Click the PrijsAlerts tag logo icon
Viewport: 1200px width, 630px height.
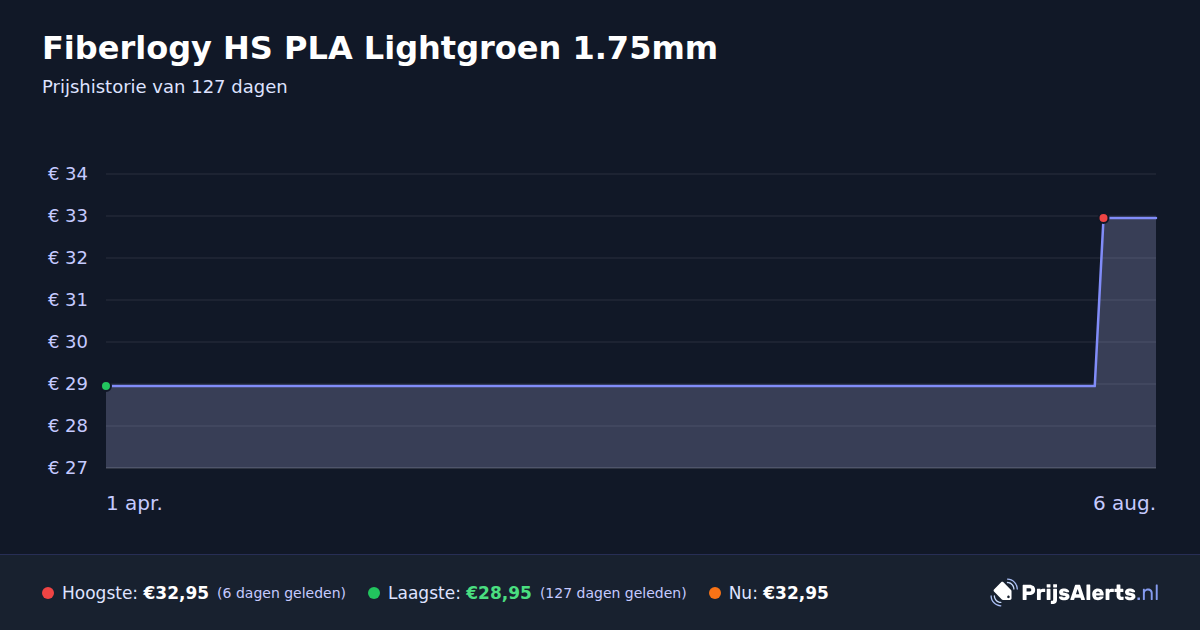[x=1003, y=593]
